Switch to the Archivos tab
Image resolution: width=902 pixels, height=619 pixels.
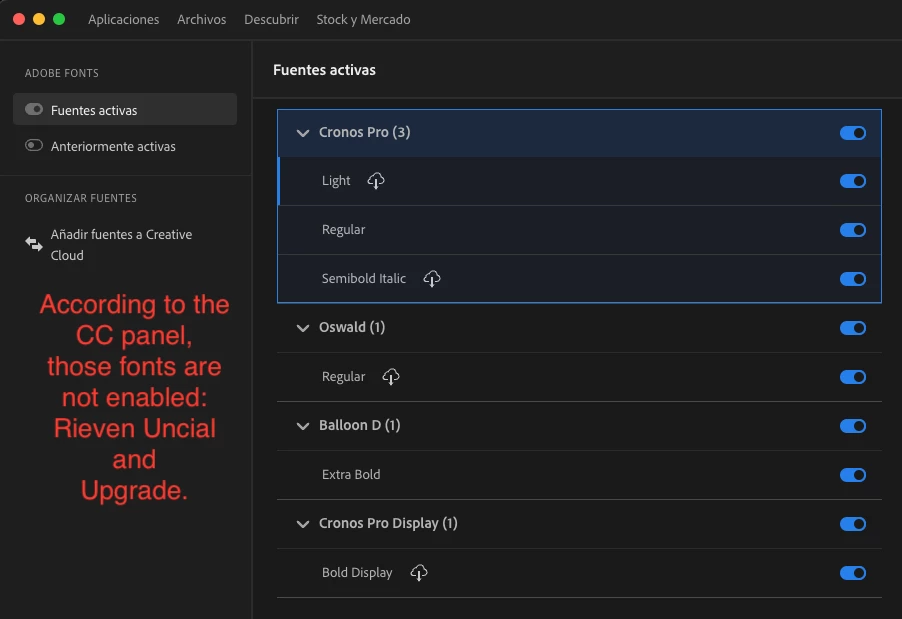coord(201,19)
